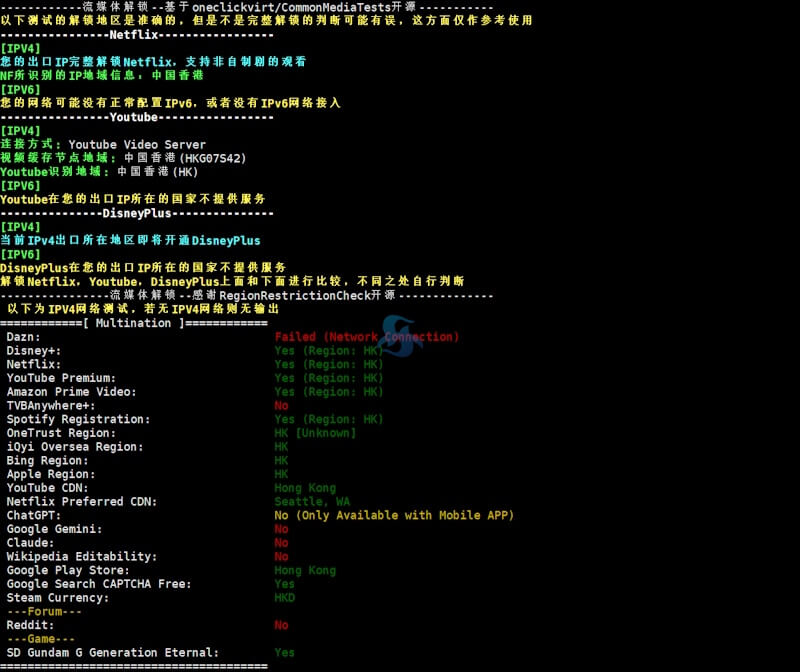800x672 pixels.
Task: Click the "您的出口IP完整解锁Netflix" result line
Action: tap(153, 62)
